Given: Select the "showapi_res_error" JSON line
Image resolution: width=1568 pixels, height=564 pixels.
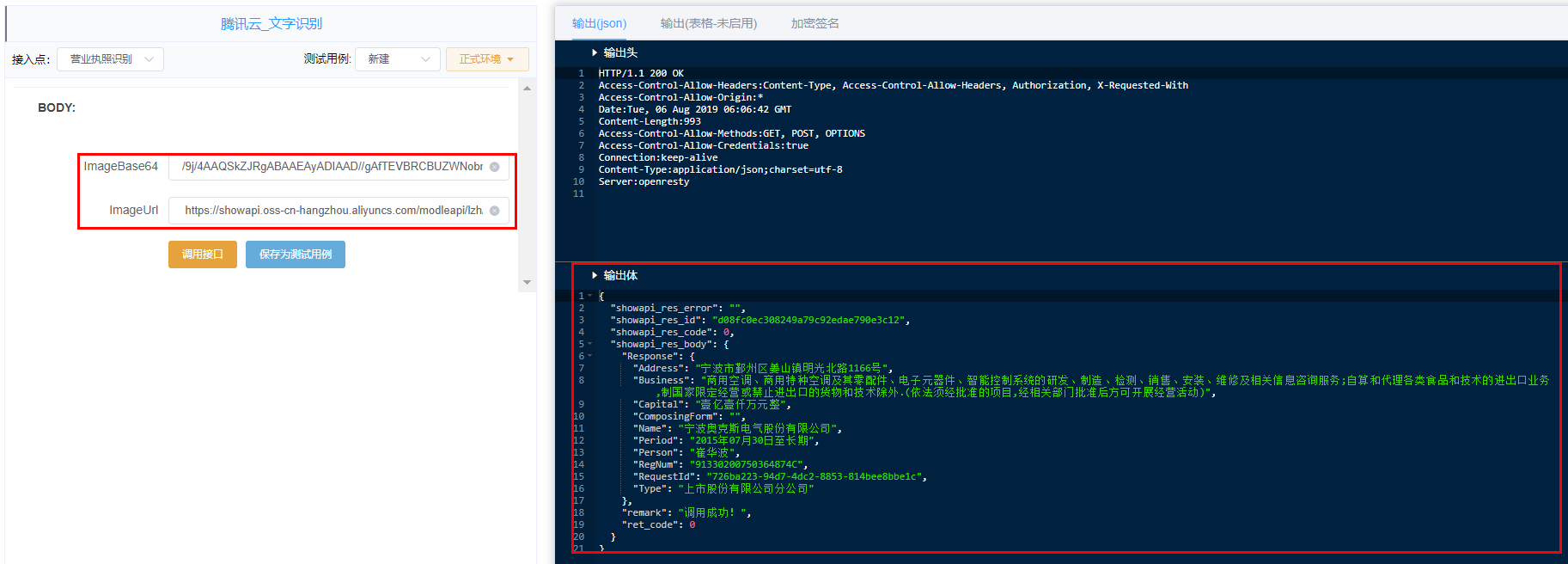Looking at the screenshot, I should pyautogui.click(x=678, y=308).
